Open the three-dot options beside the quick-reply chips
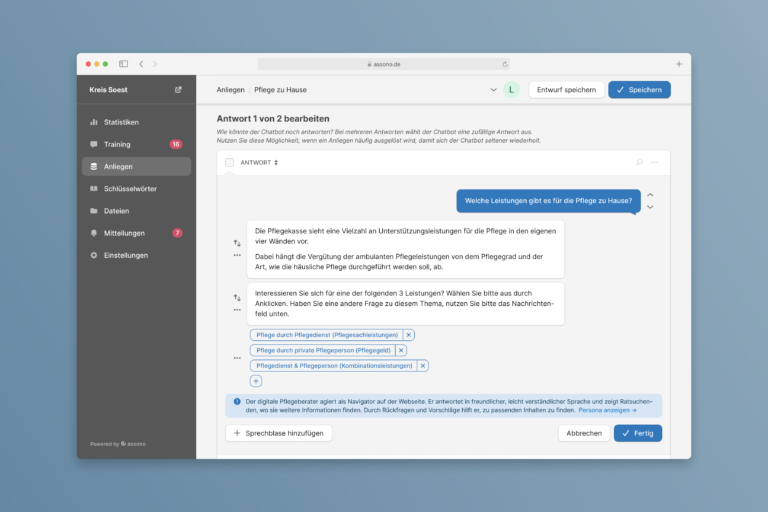 coord(237,358)
